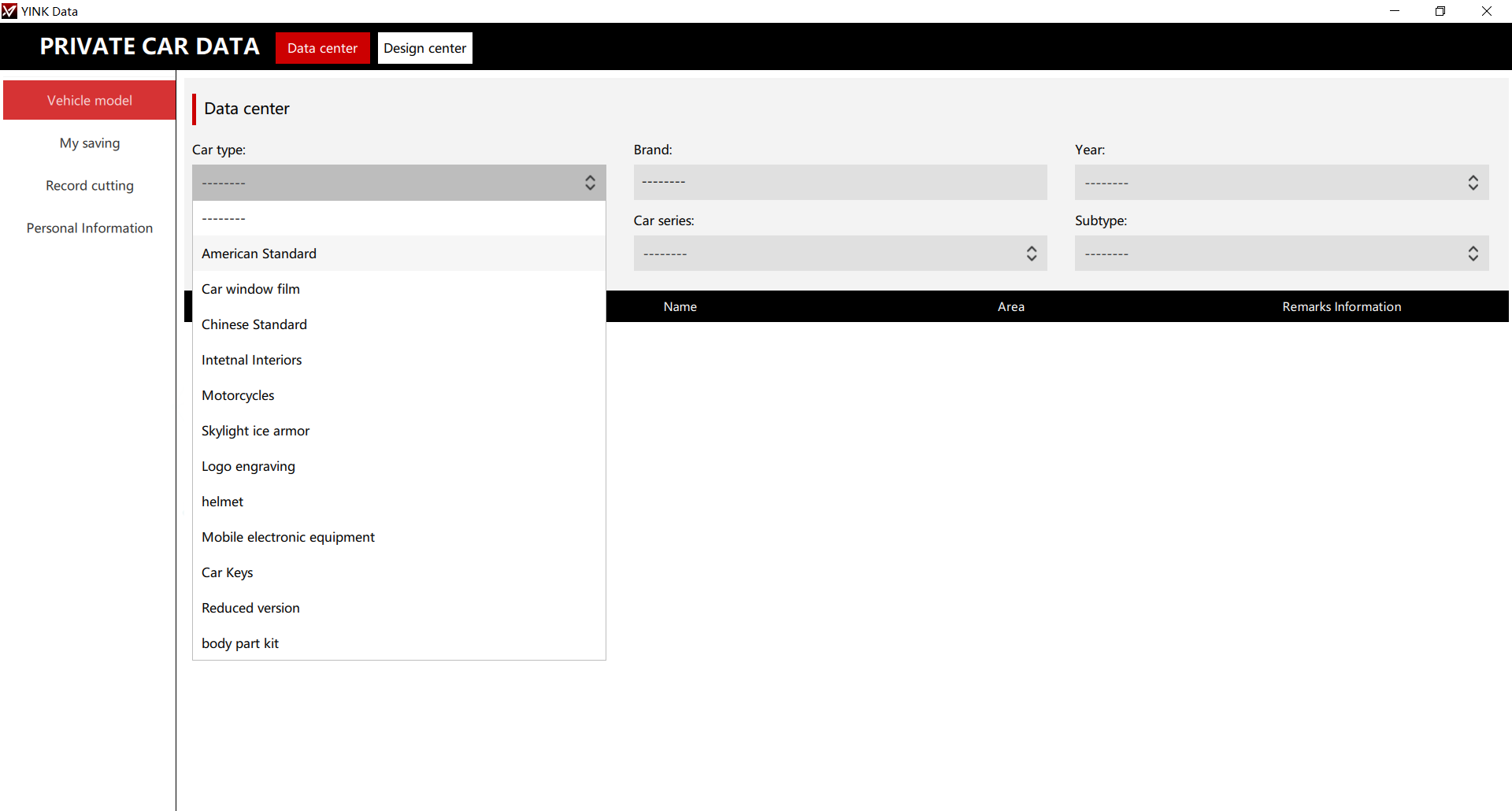The height and width of the screenshot is (811, 1512).
Task: Open Personal Information in sidebar
Action: pyautogui.click(x=90, y=228)
